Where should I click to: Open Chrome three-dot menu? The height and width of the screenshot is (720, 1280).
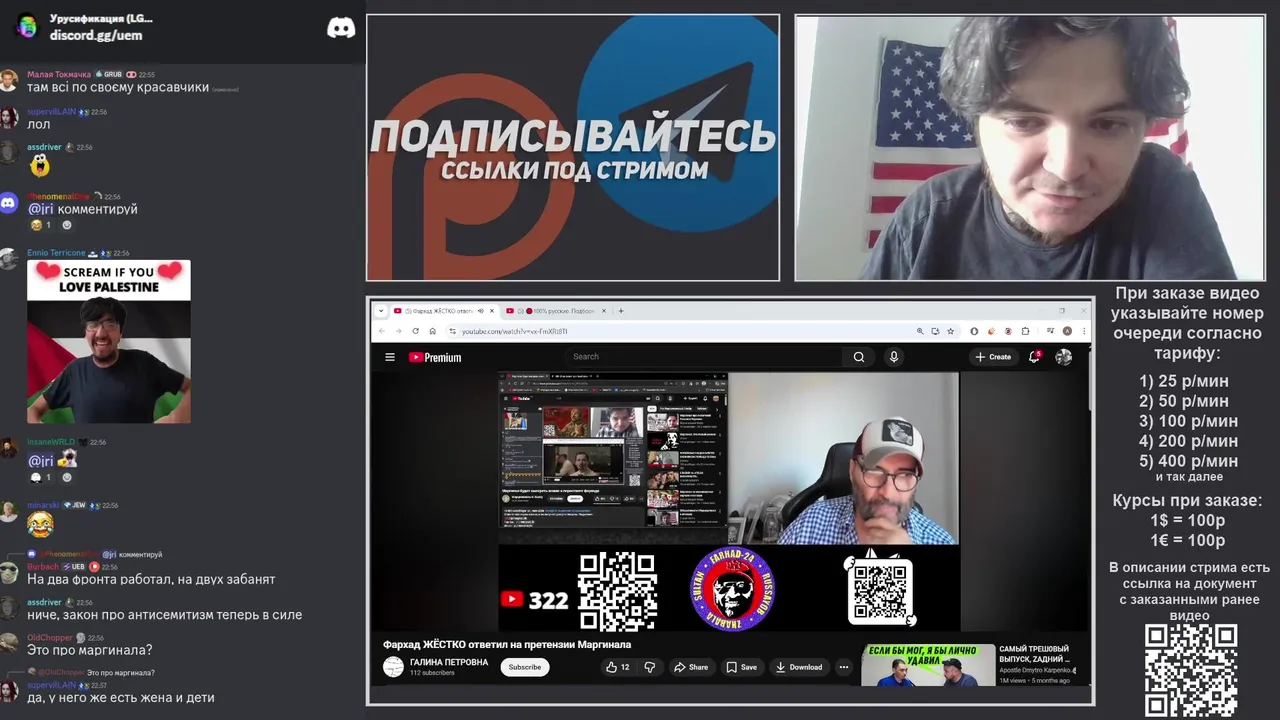pyautogui.click(x=1082, y=331)
